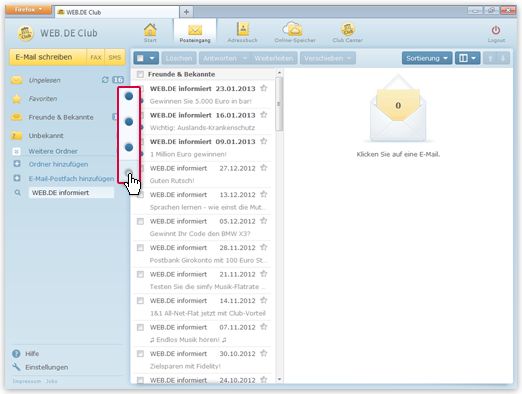Viewport: 522px width, 394px height.
Task: Click the Ordner hinzufügen plus icon
Action: [17, 164]
